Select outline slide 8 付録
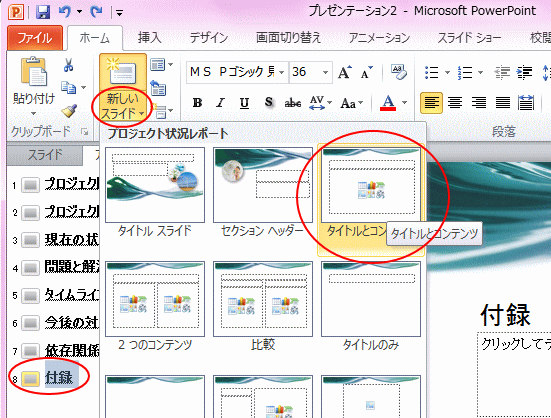Screen dimensions: 551x418 coord(59,378)
